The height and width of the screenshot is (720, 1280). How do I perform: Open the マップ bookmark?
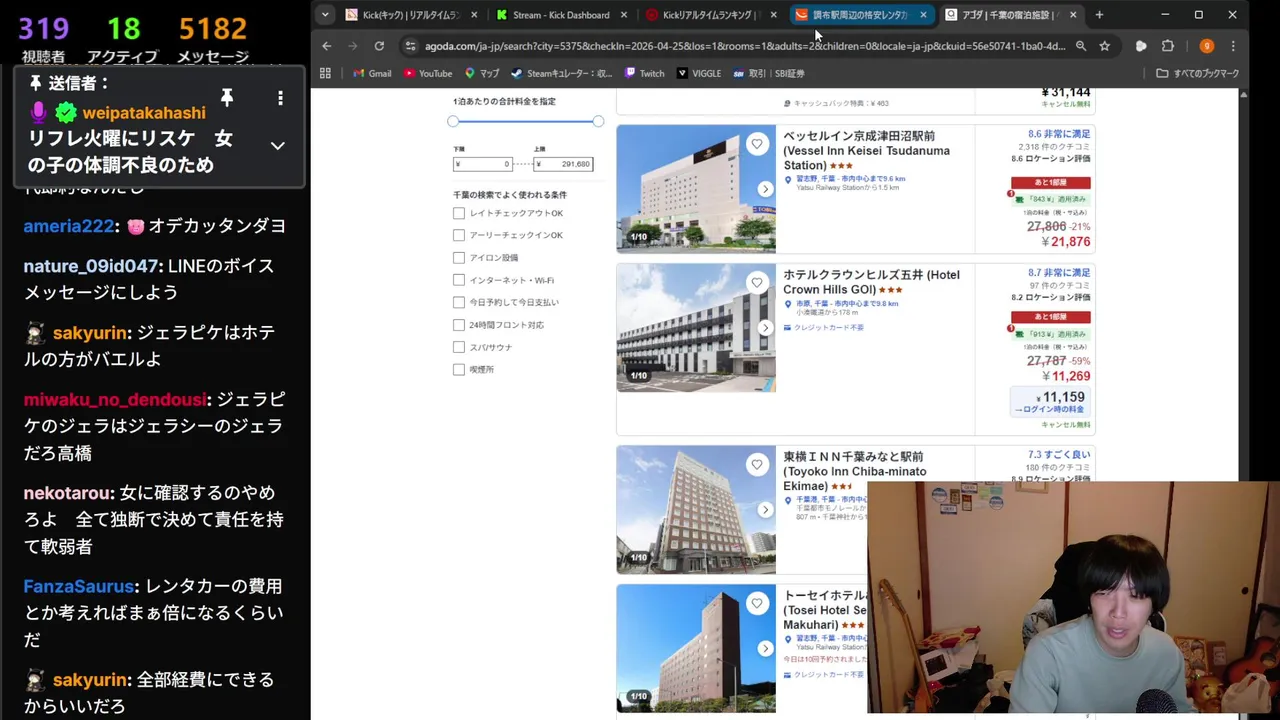(x=482, y=73)
